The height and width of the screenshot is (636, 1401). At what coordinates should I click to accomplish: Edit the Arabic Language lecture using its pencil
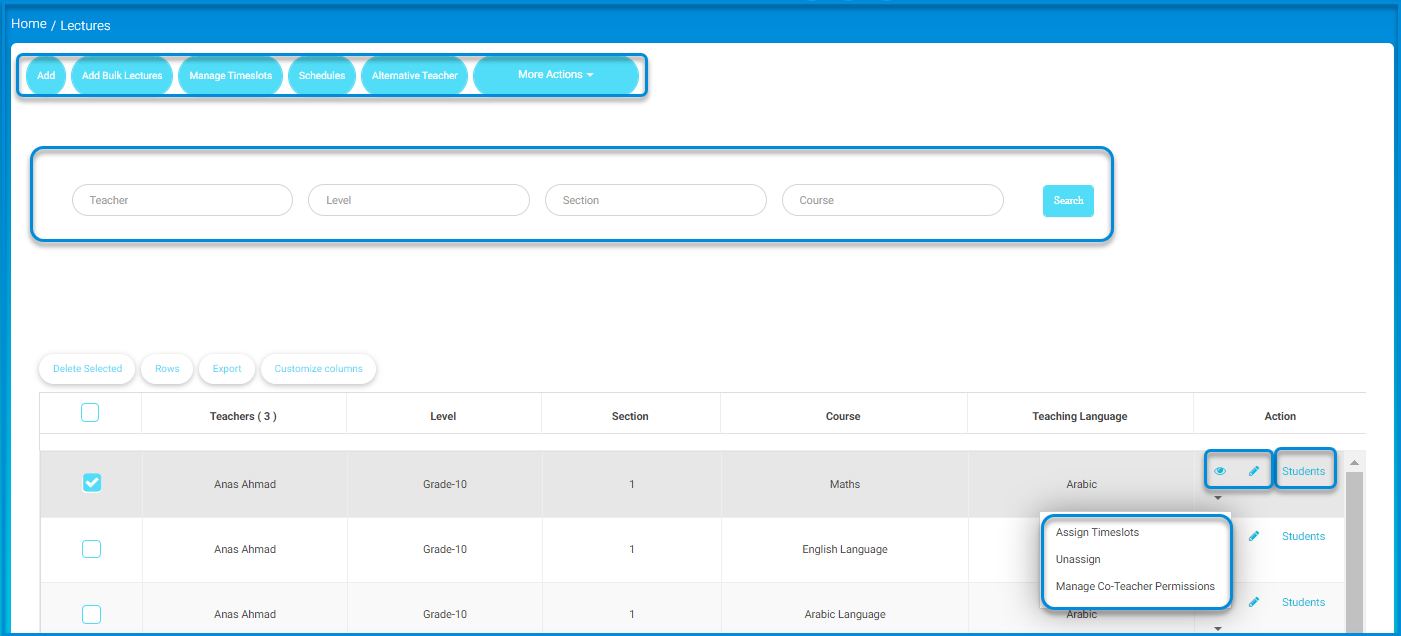point(1254,602)
